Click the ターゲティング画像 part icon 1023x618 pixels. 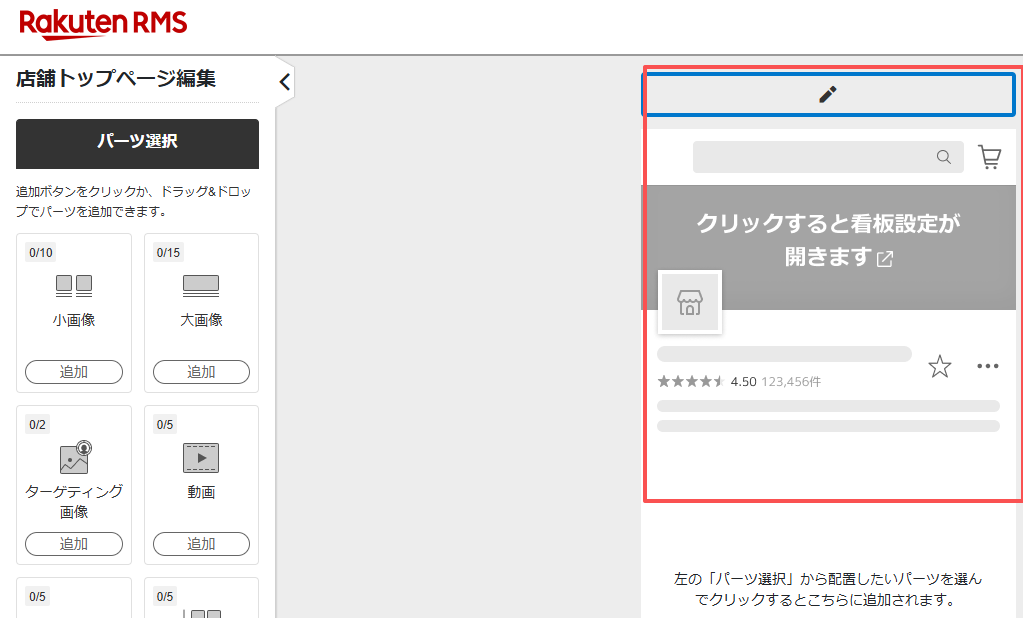point(75,457)
